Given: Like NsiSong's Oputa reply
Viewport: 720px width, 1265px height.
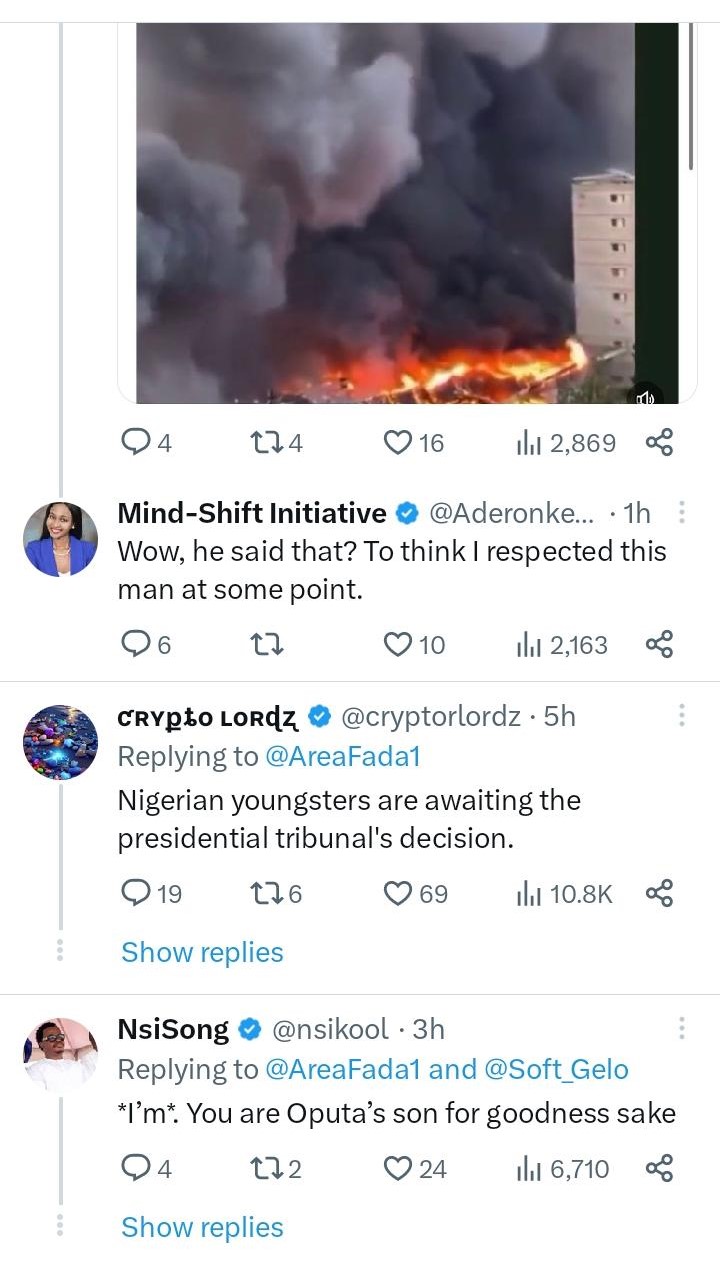Looking at the screenshot, I should (400, 1168).
